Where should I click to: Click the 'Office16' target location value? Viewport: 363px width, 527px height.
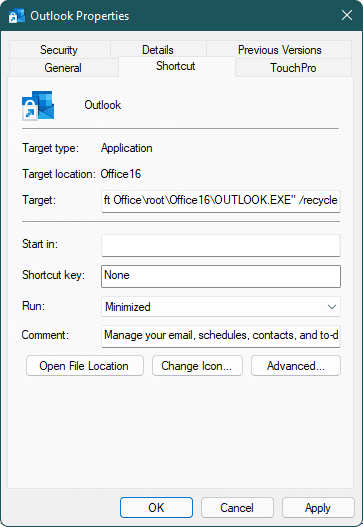(121, 174)
